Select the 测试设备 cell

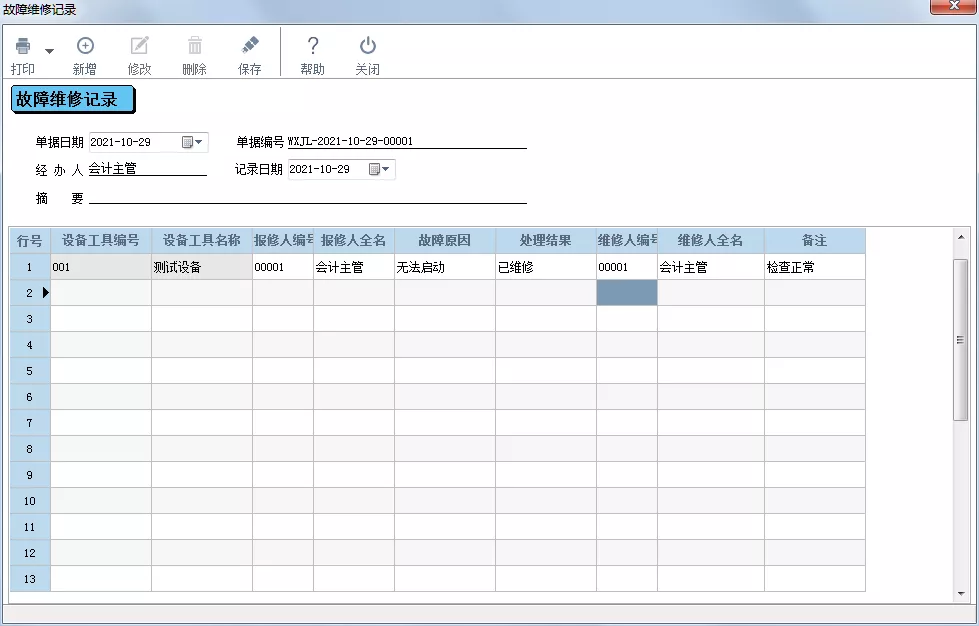click(202, 267)
